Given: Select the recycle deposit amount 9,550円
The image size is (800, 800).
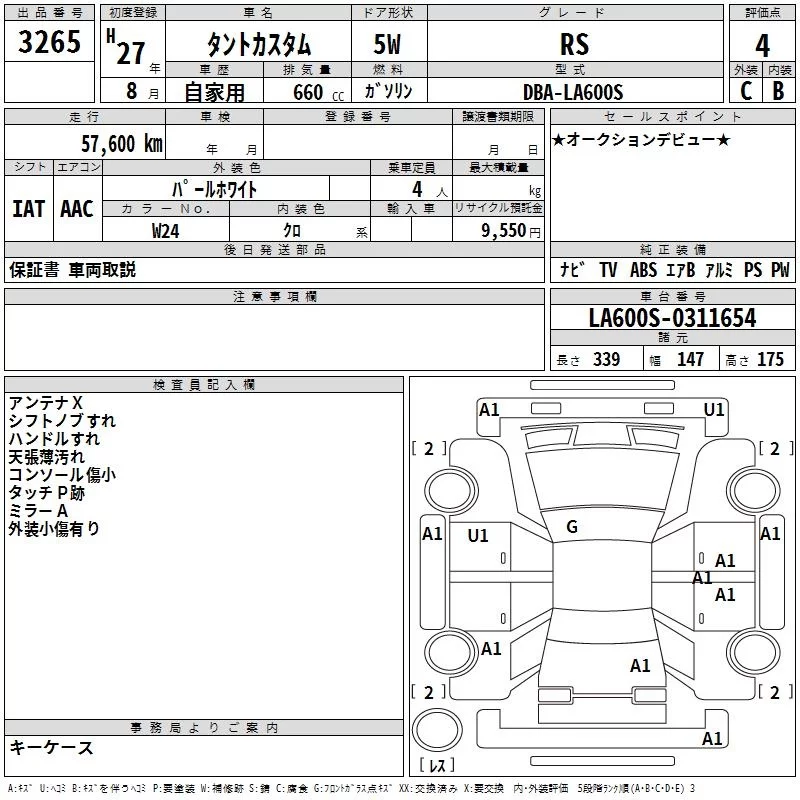Looking at the screenshot, I should 511,230.
